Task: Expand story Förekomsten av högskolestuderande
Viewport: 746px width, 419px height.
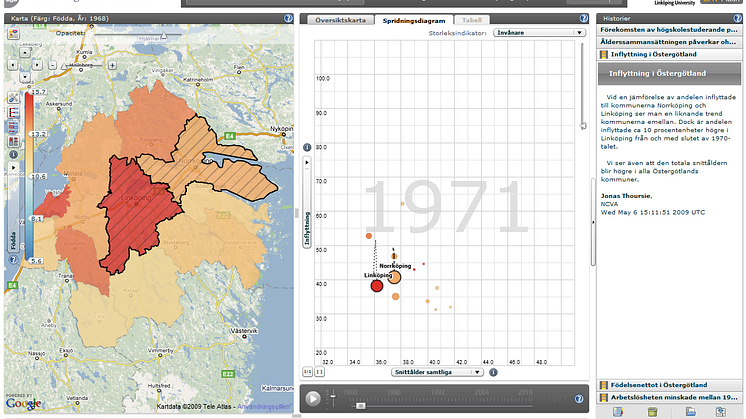Action: point(668,29)
